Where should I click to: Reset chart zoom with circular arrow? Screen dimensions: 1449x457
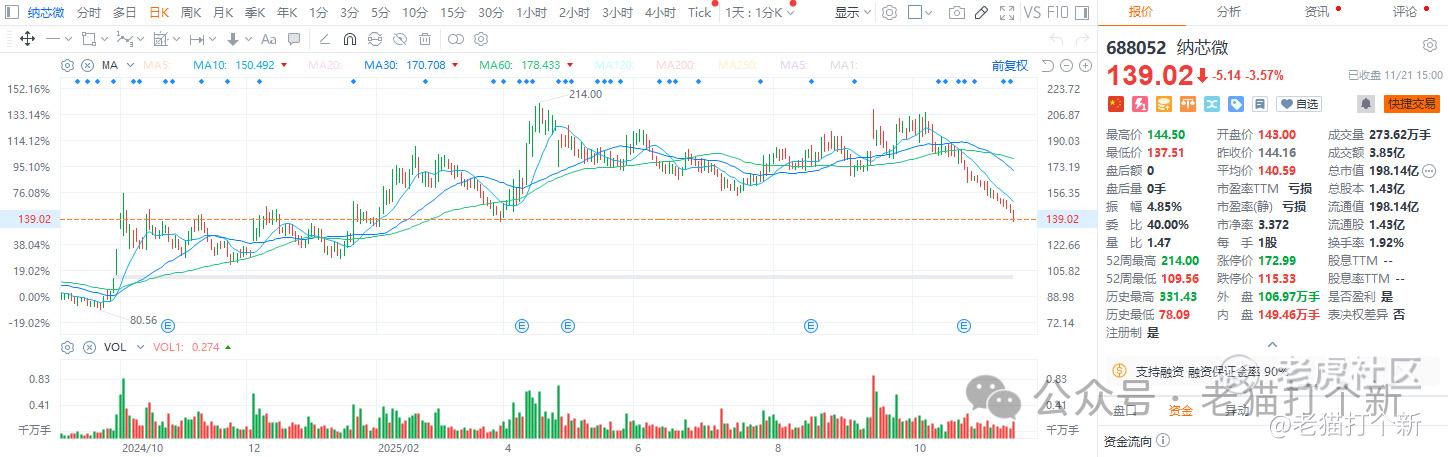[1048, 65]
